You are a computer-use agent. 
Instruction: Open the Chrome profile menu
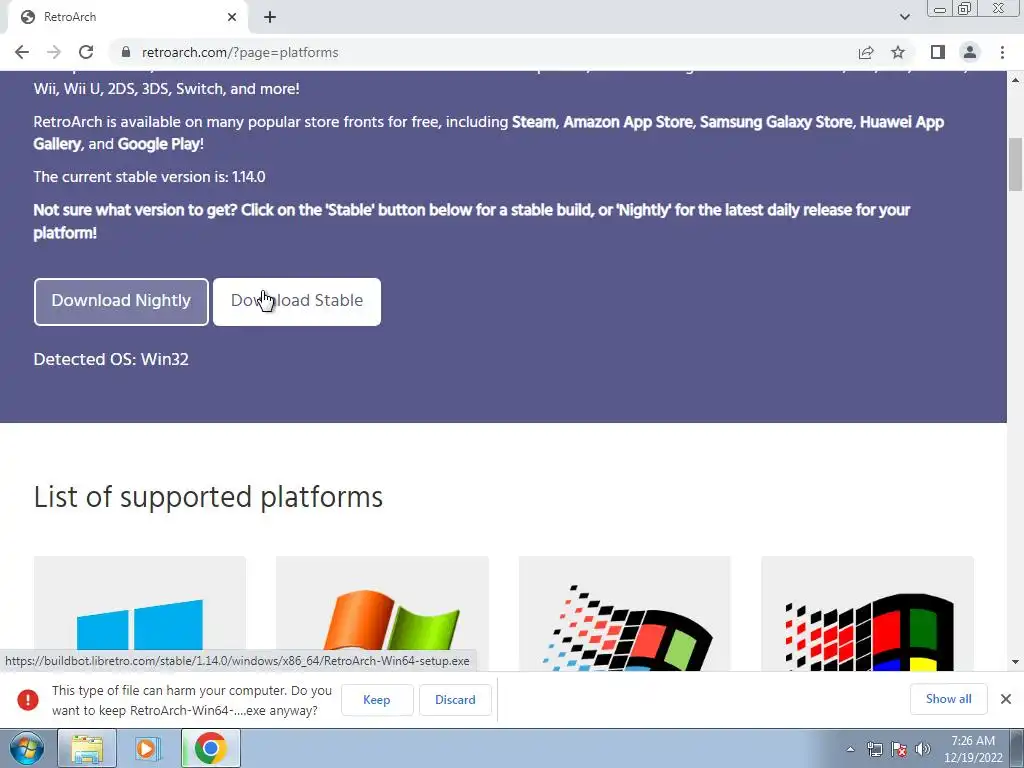coord(970,52)
